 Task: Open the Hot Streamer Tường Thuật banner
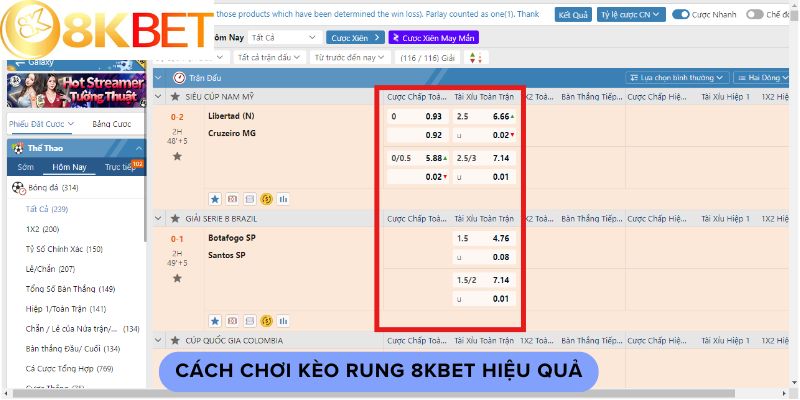(77, 90)
